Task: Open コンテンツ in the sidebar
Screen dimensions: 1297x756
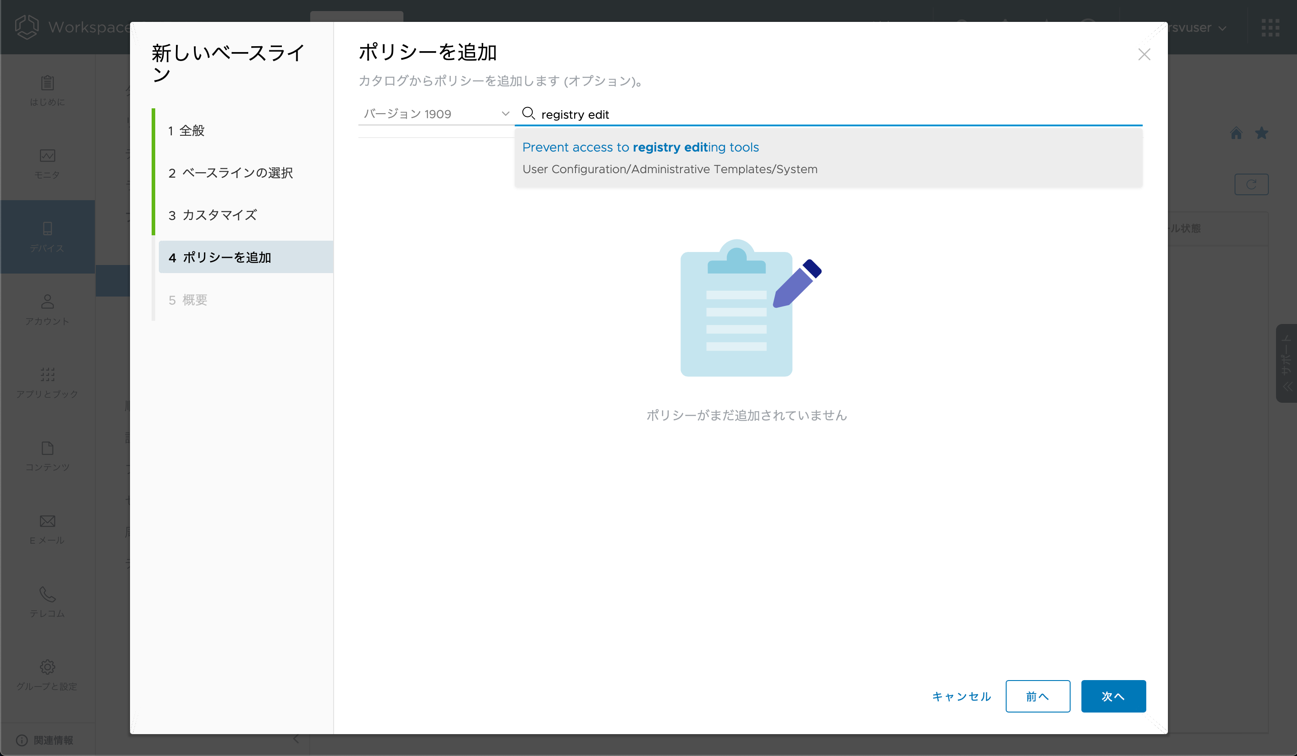Action: 47,456
